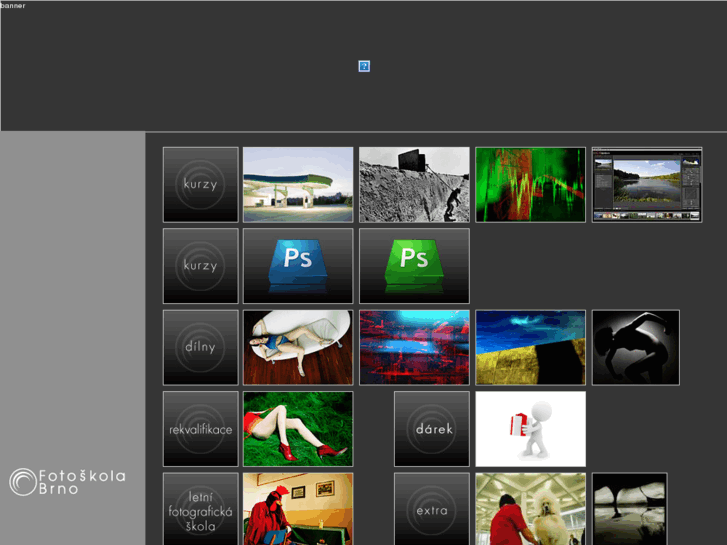The width and height of the screenshot is (727, 545).
Task: Open the Lightroom screenshot thumbnail
Action: click(x=647, y=185)
